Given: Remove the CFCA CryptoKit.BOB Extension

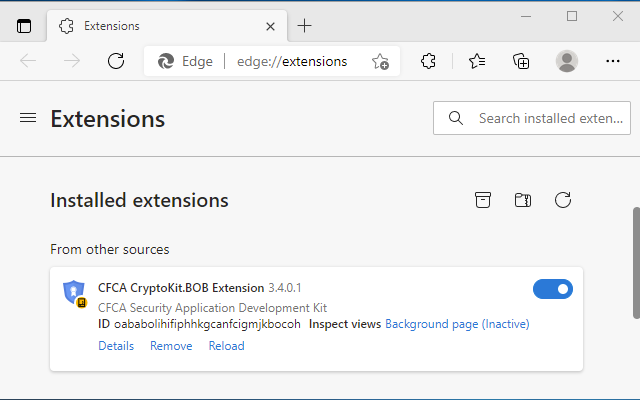Looking at the screenshot, I should [171, 346].
